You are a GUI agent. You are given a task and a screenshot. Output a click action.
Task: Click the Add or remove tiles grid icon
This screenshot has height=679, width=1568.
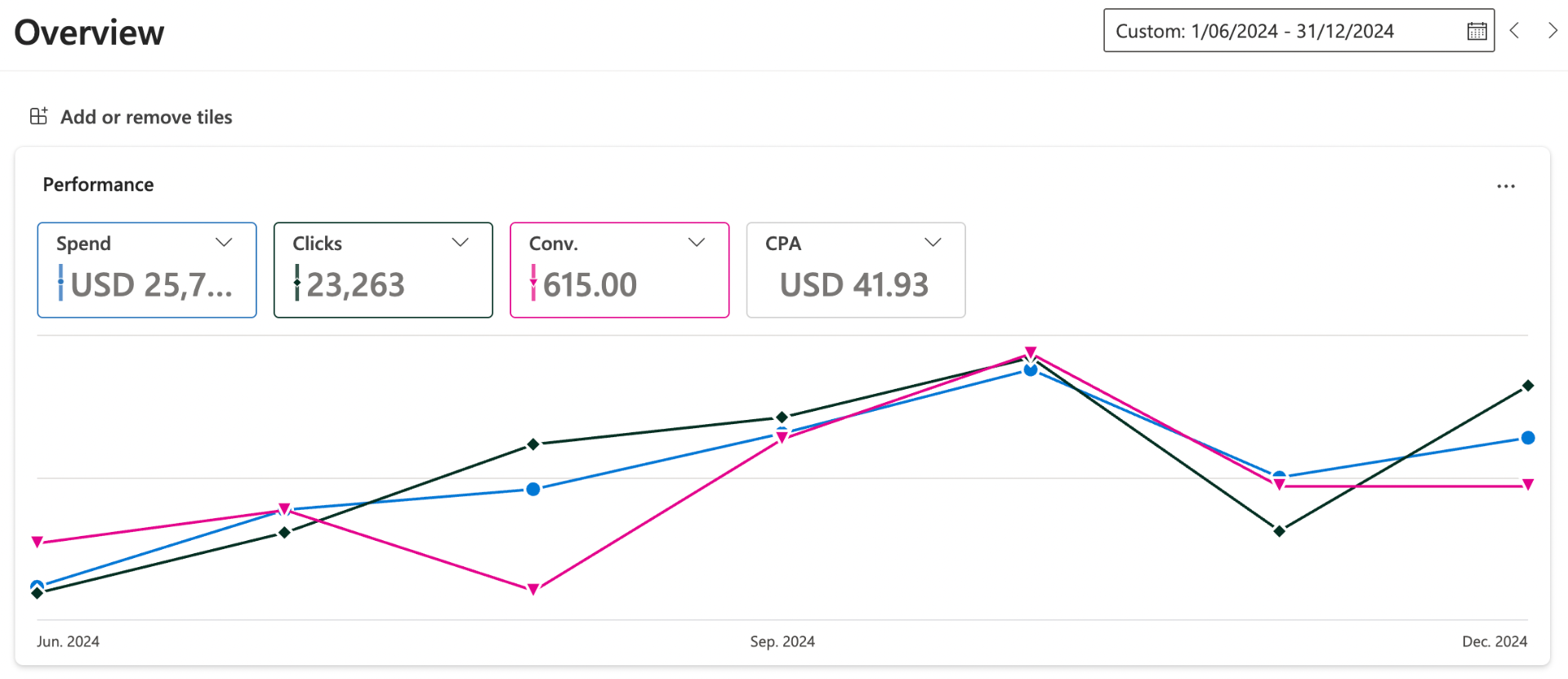pyautogui.click(x=38, y=115)
